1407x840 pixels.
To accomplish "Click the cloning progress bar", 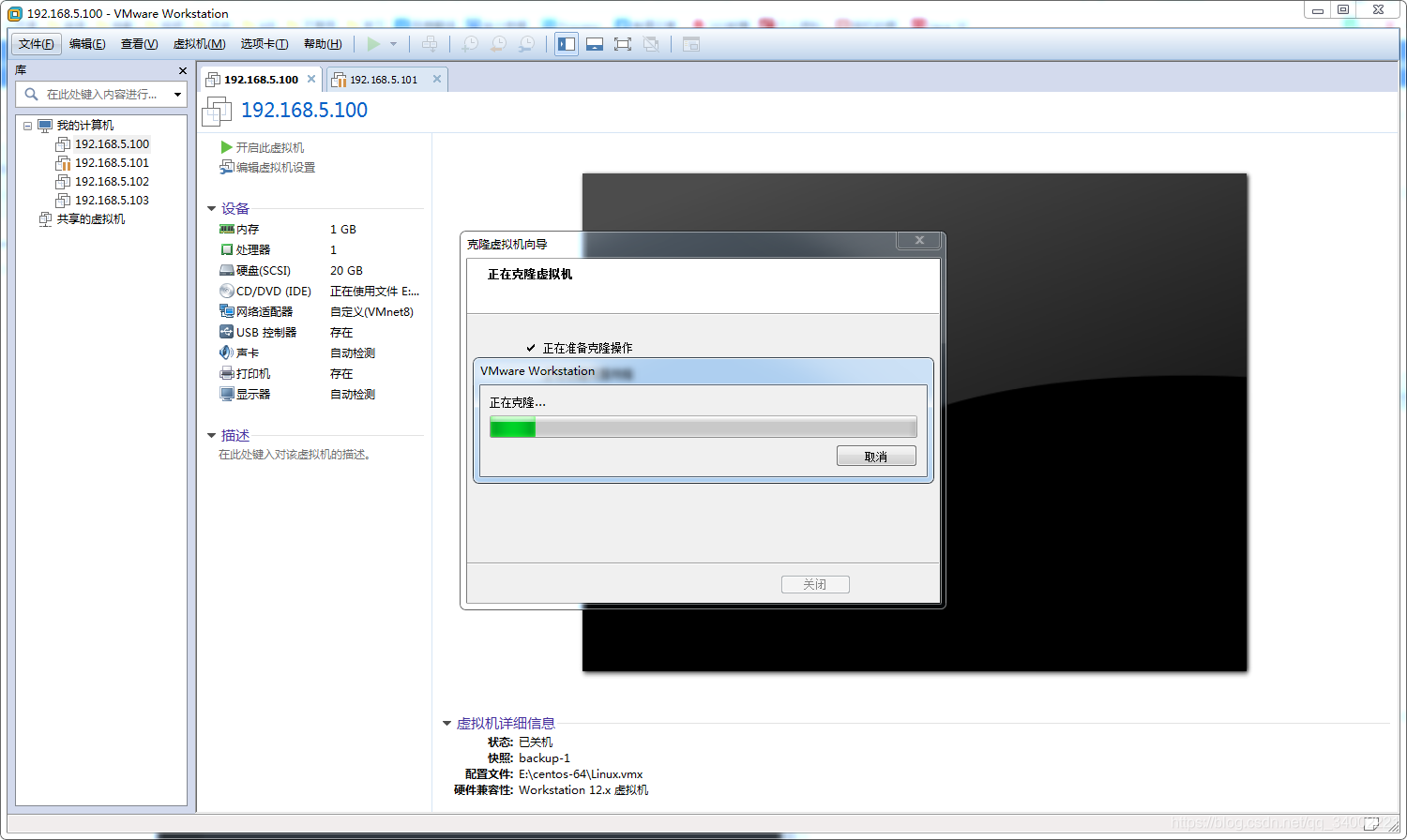I will (x=703, y=428).
